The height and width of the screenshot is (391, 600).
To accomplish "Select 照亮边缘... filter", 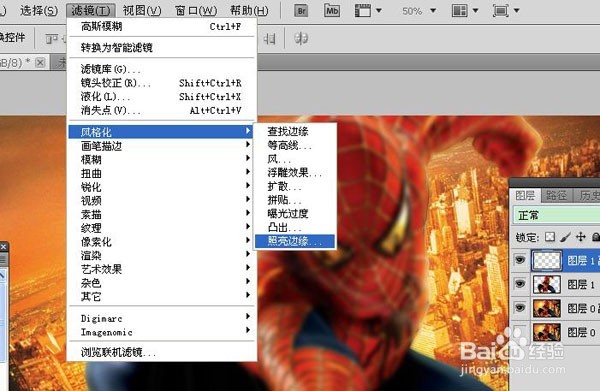I will click(295, 241).
